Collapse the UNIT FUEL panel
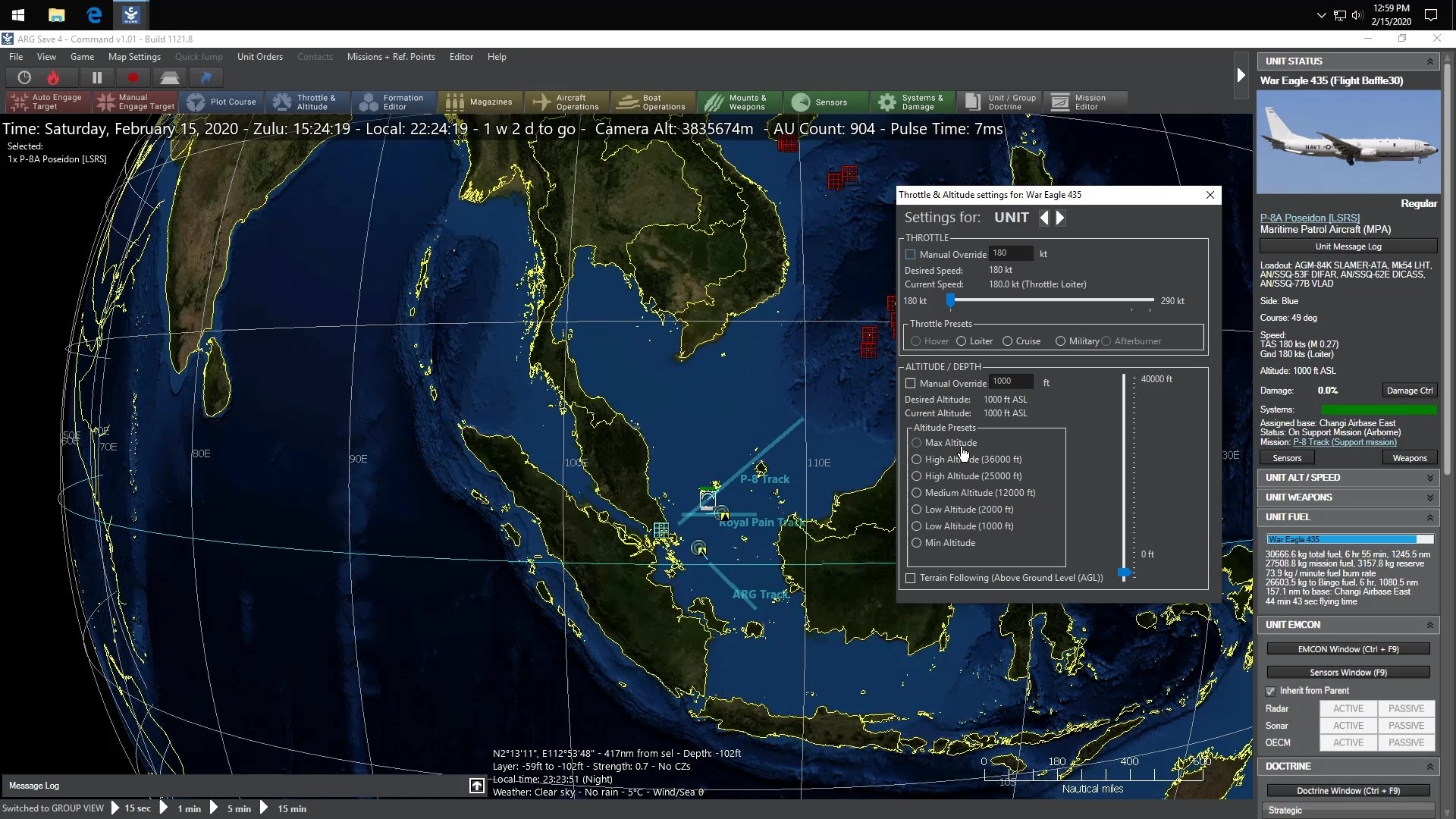This screenshot has height=819, width=1456. pyautogui.click(x=1430, y=517)
